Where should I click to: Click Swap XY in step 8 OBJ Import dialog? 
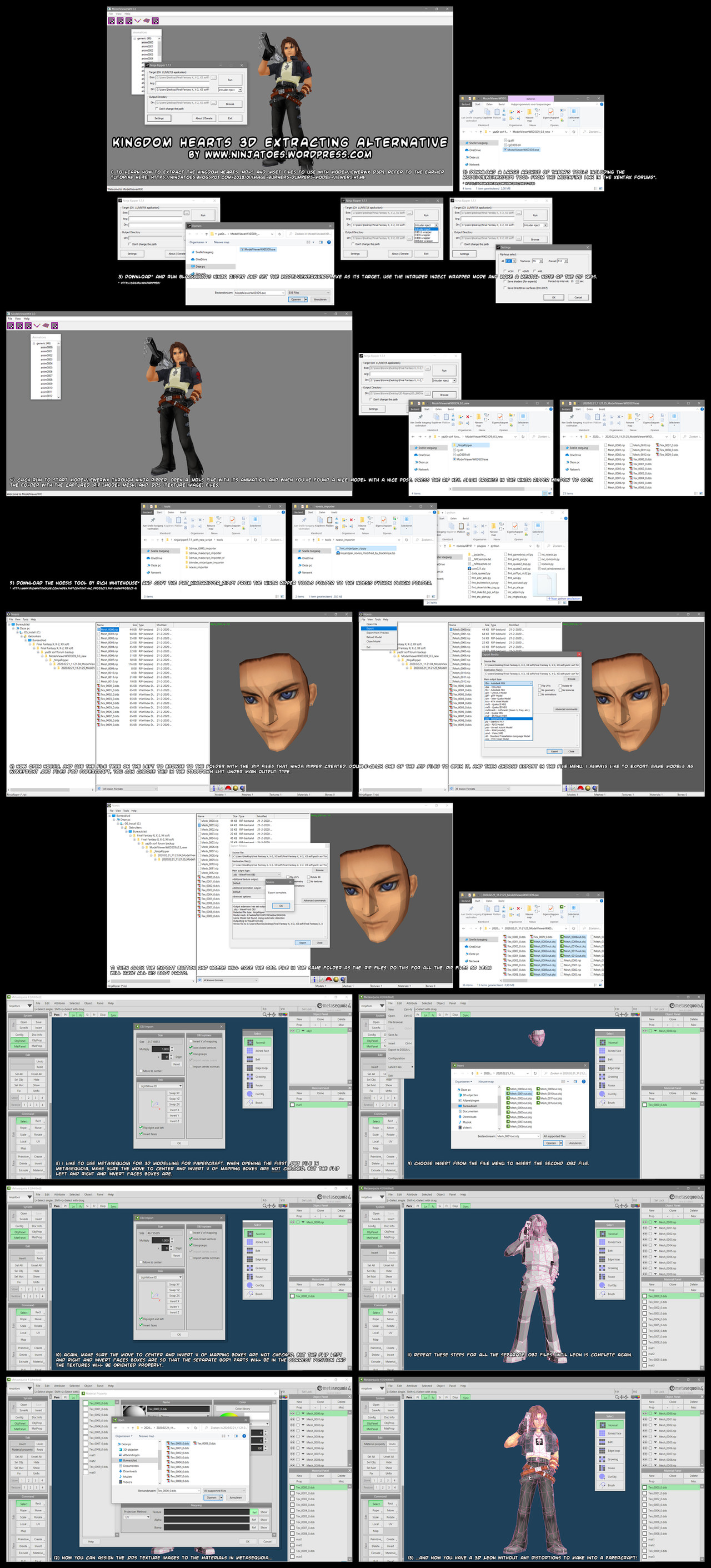(x=174, y=1093)
